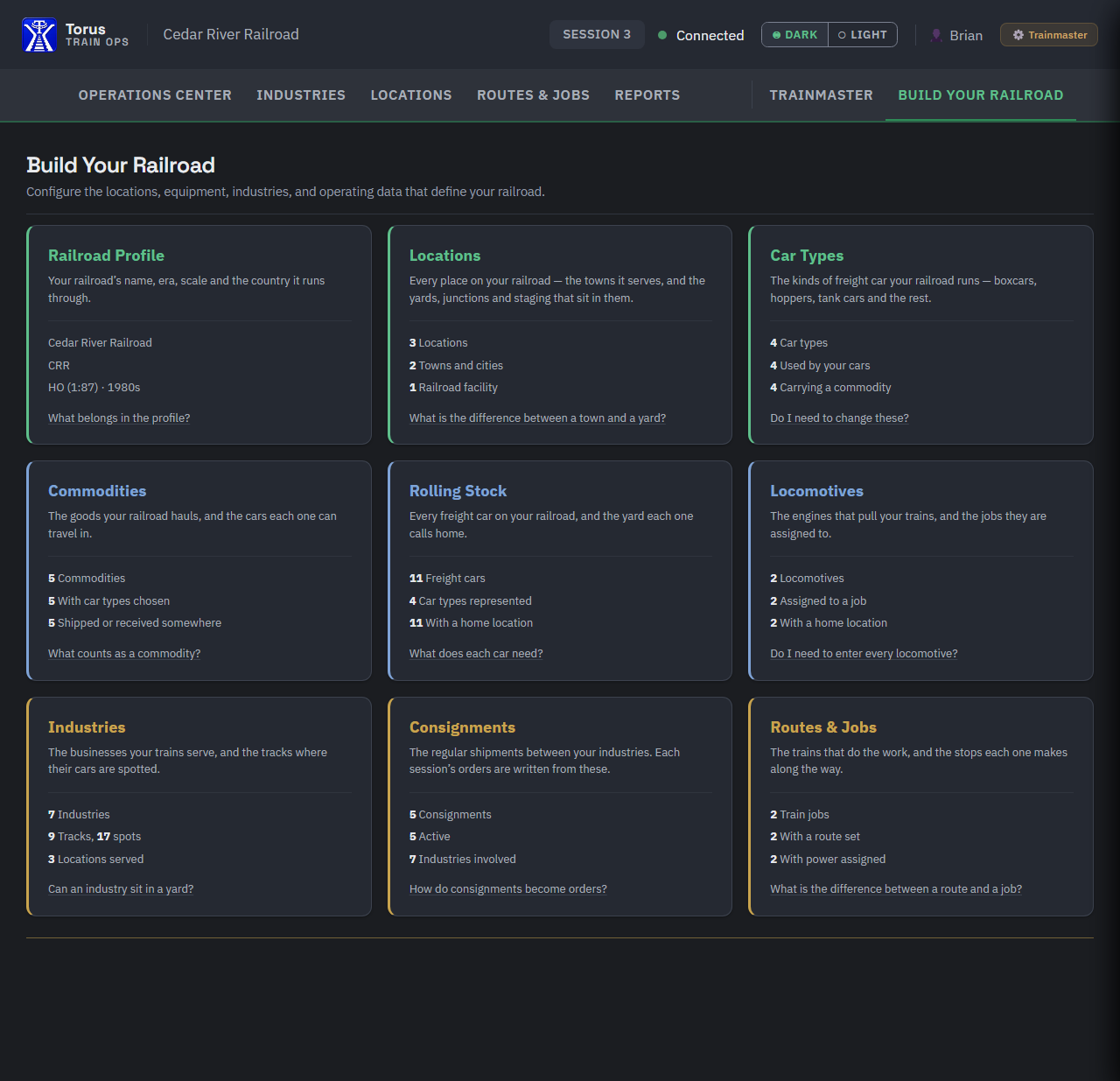
Task: Click 'How do consignments become orders?' link
Action: 507,889
